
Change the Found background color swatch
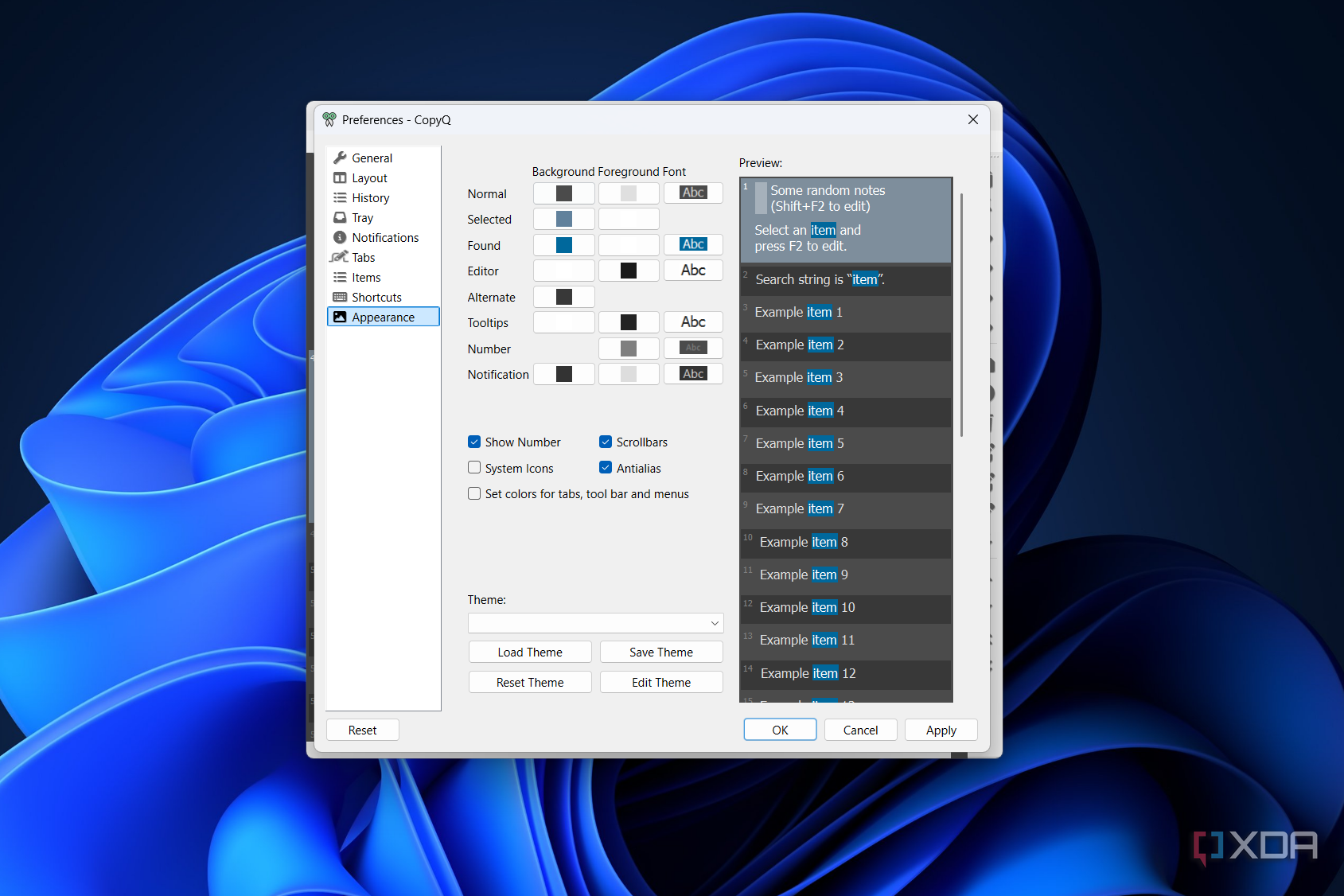point(564,244)
